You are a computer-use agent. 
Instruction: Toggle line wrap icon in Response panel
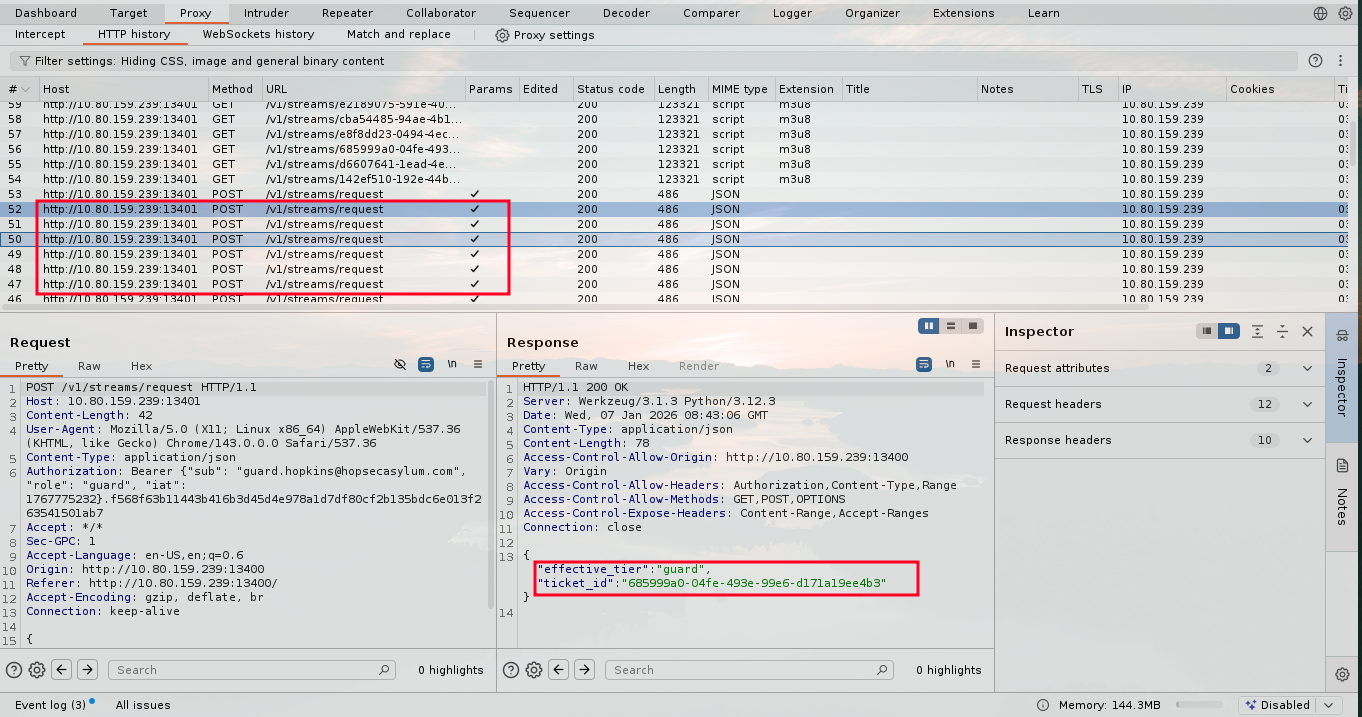pyautogui.click(x=924, y=365)
